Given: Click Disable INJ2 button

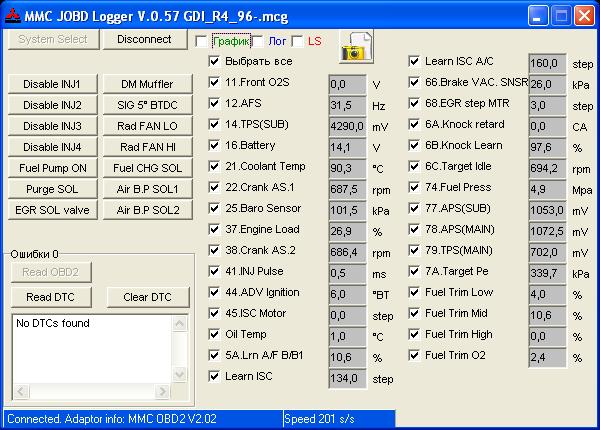Looking at the screenshot, I should pyautogui.click(x=52, y=105).
